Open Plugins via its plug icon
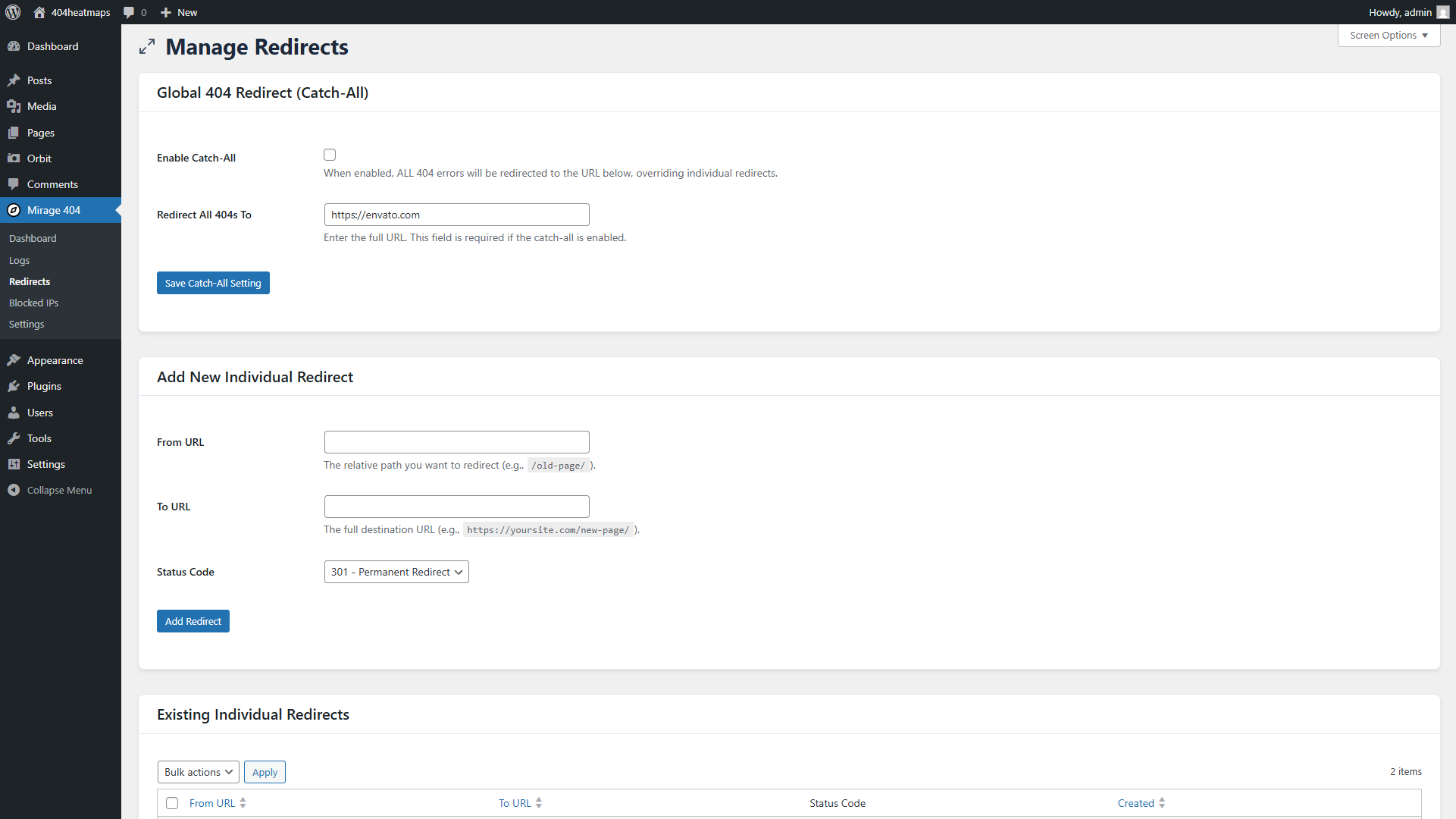Screen dimensions: 1456x819 (14, 386)
